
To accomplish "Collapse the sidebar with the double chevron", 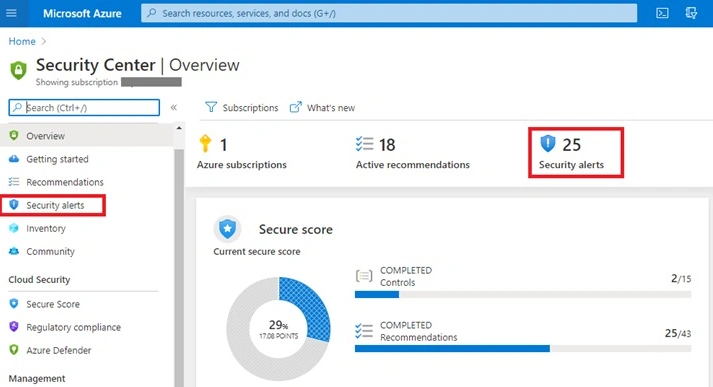I will [173, 107].
